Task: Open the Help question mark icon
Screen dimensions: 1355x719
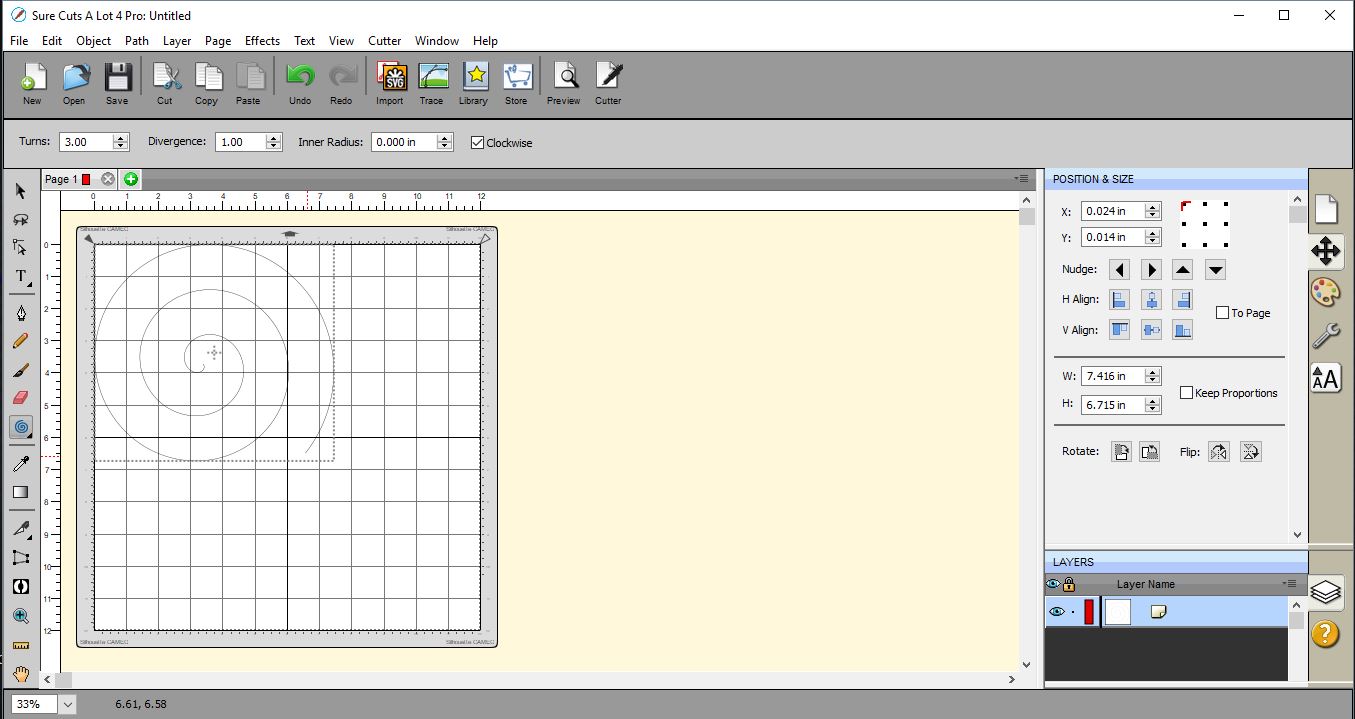Action: point(1325,633)
